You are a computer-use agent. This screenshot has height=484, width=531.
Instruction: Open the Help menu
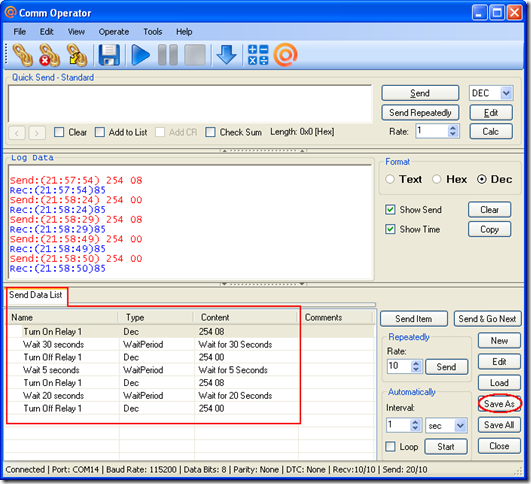coord(184,32)
